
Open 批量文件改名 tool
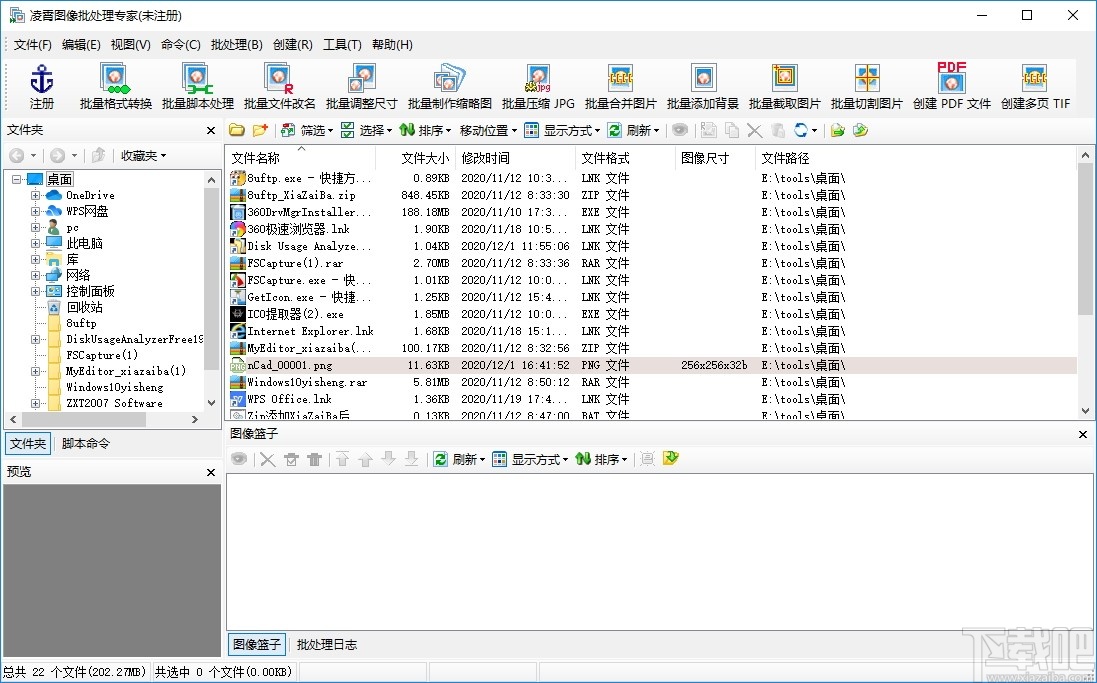(x=280, y=87)
